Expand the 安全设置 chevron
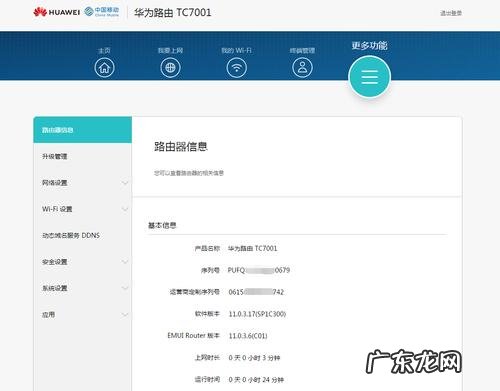This screenshot has width=500, height=391. pos(125,262)
